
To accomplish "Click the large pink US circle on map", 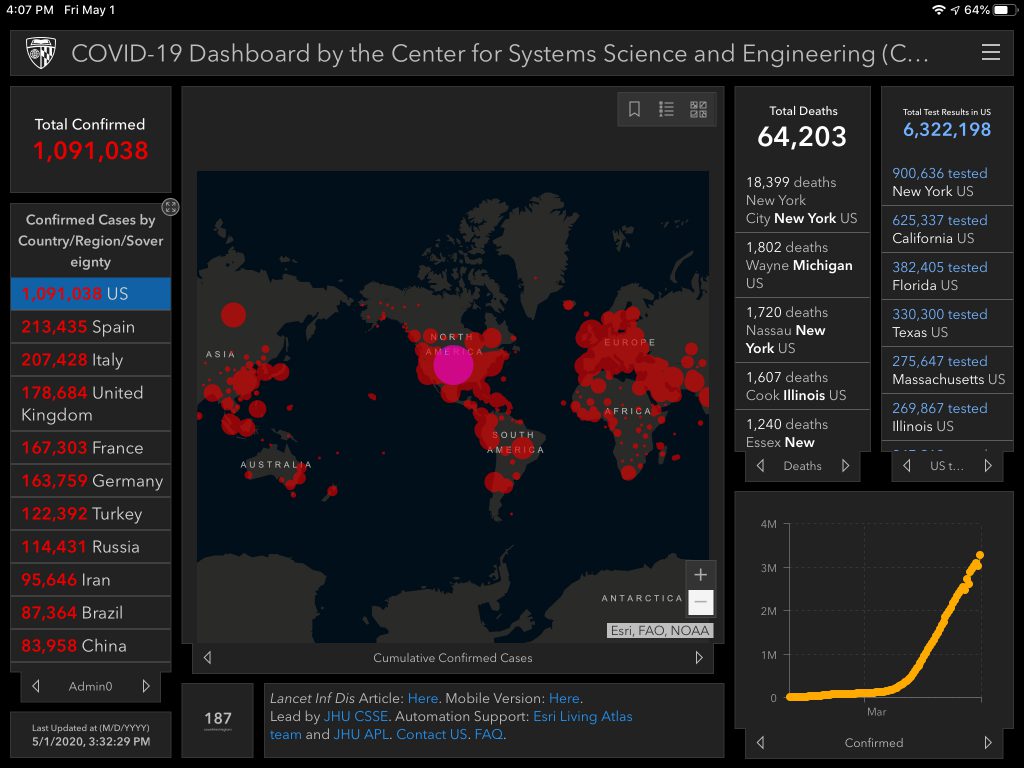I will click(453, 365).
